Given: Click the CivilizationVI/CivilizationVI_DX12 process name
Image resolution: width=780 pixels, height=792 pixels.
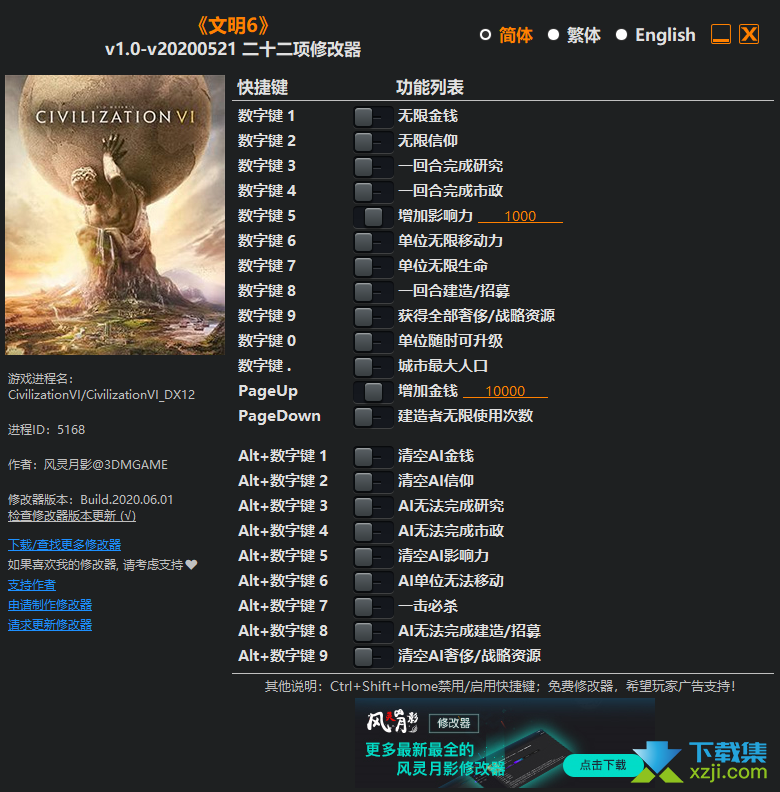Looking at the screenshot, I should (102, 394).
